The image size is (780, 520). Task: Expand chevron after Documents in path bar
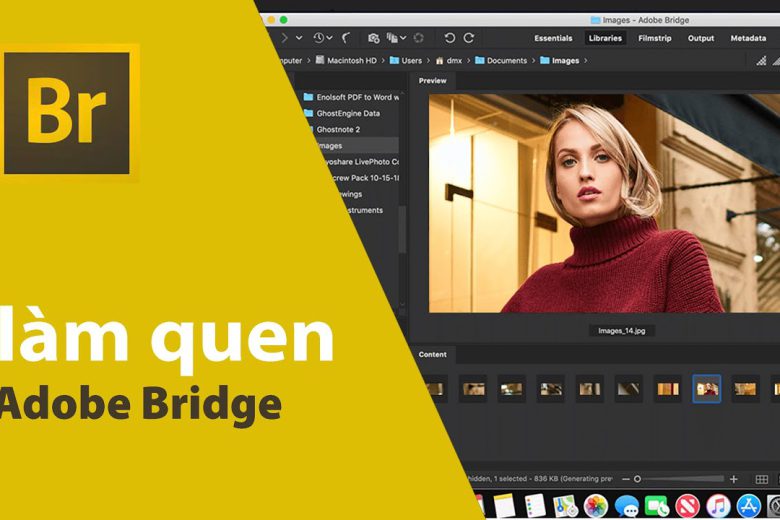pos(532,60)
